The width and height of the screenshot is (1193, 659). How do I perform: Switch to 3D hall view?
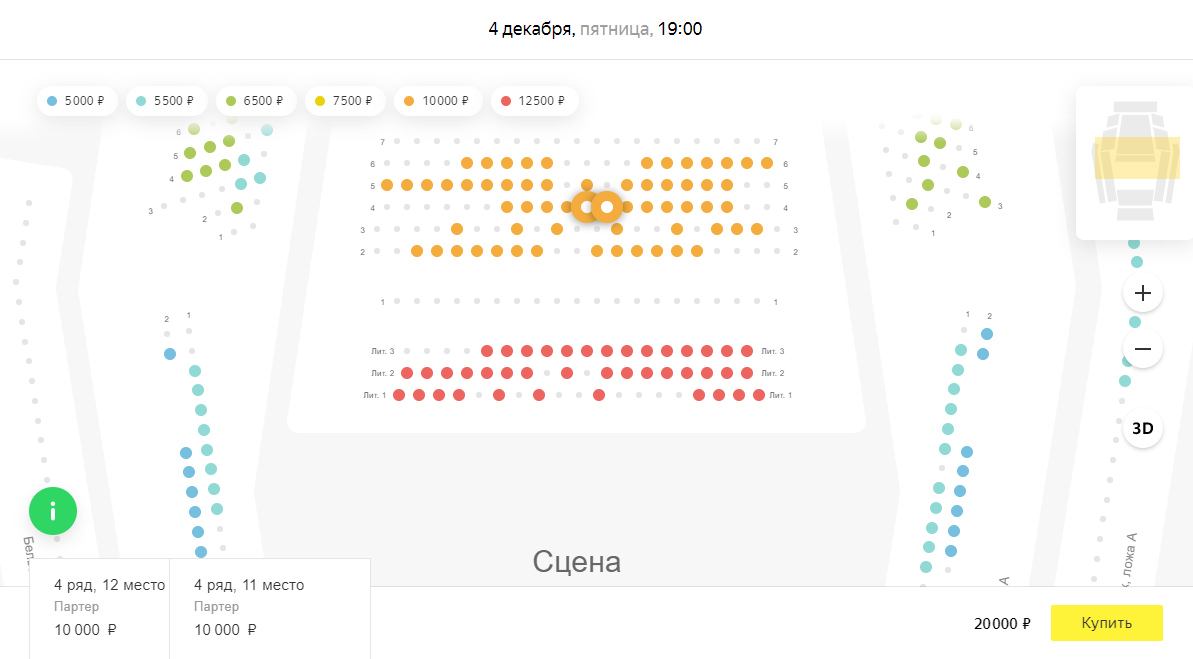click(x=1142, y=429)
